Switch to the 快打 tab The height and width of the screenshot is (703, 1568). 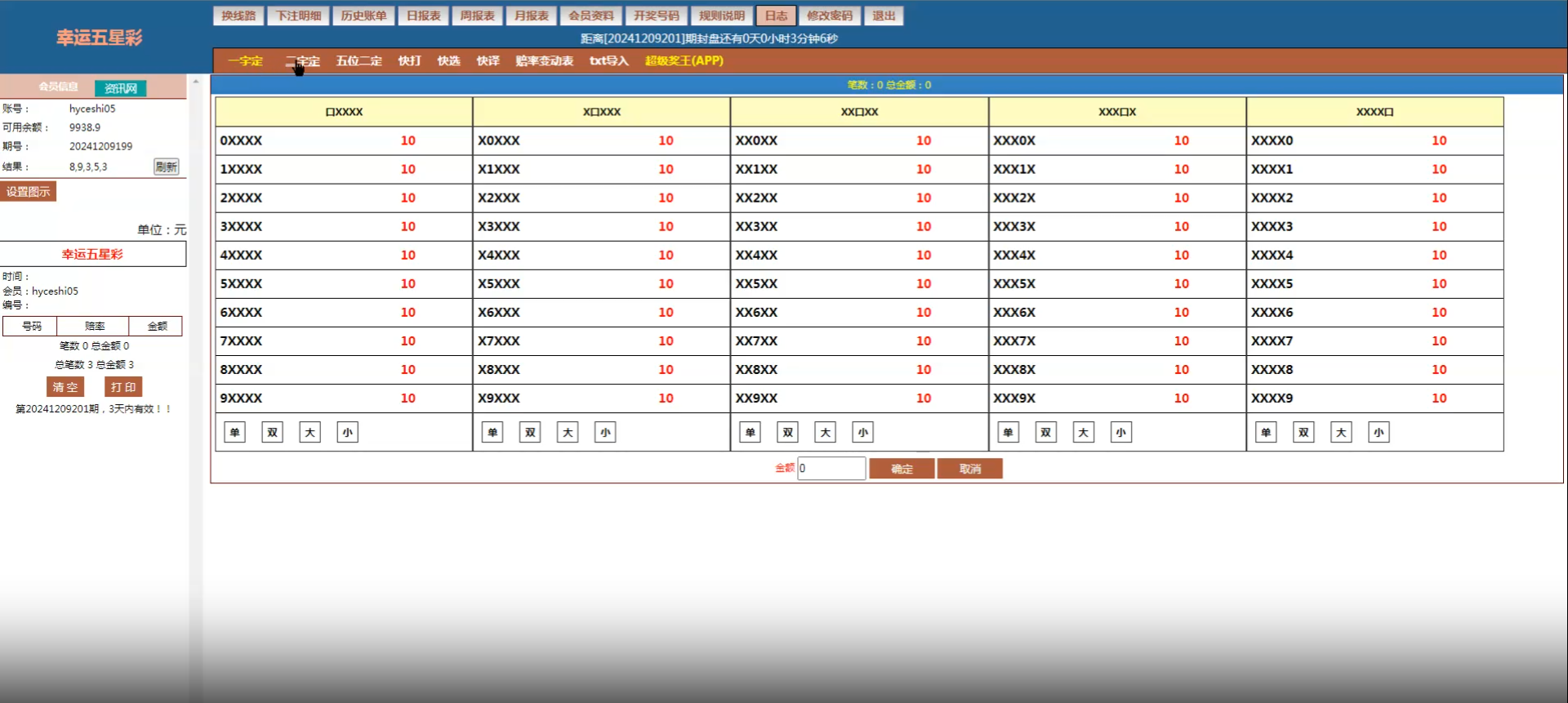pos(409,61)
